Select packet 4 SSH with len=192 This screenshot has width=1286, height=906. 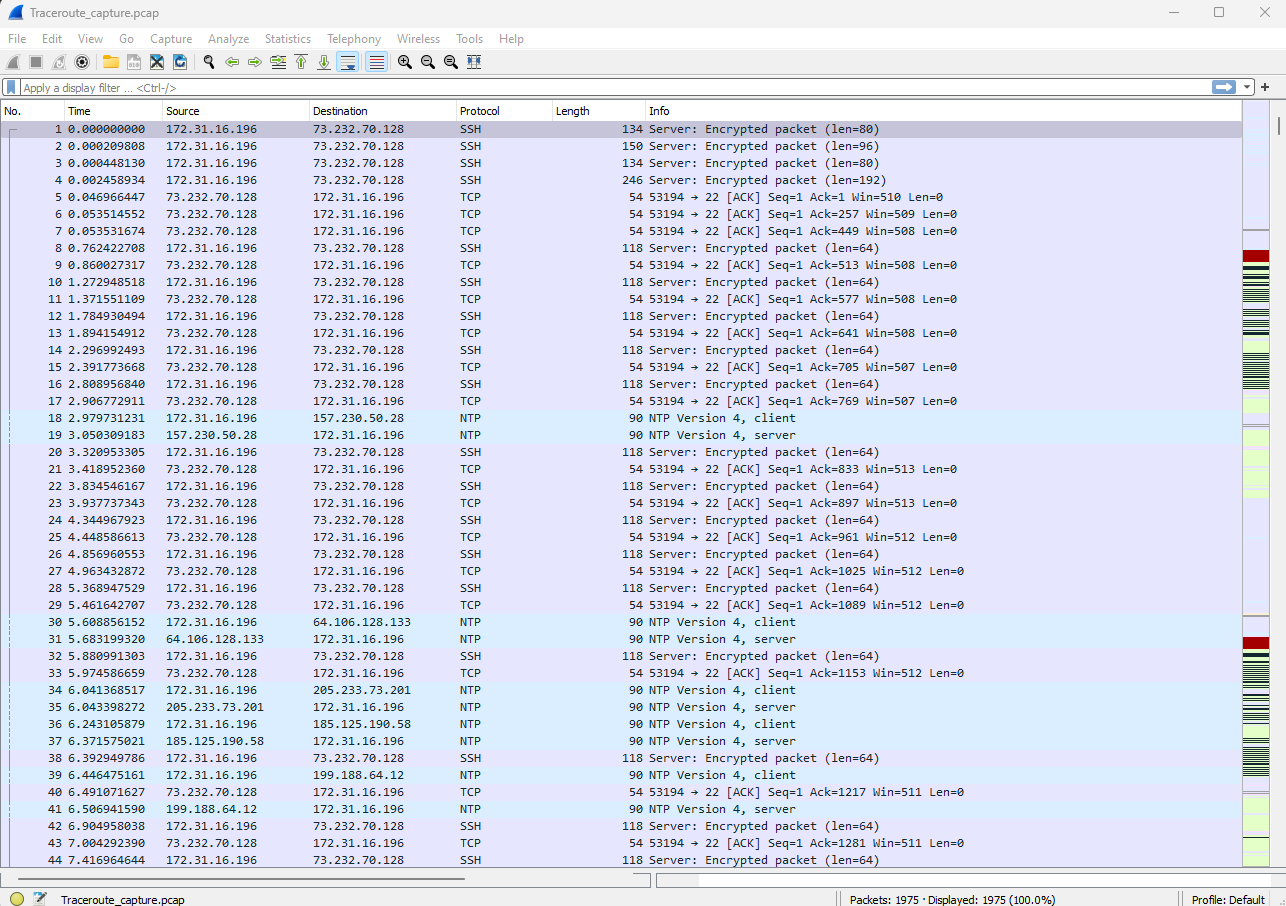click(621, 180)
